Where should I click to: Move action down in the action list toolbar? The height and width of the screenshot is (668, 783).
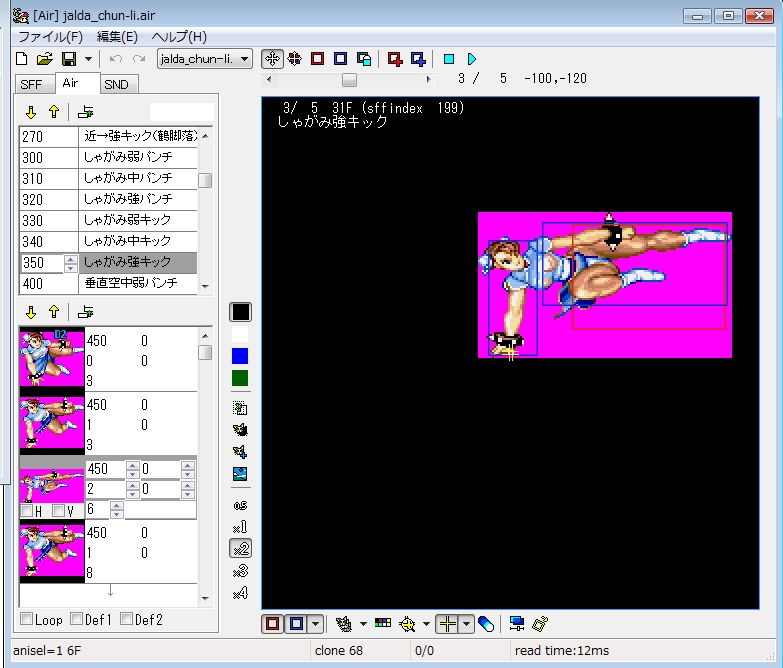click(31, 112)
